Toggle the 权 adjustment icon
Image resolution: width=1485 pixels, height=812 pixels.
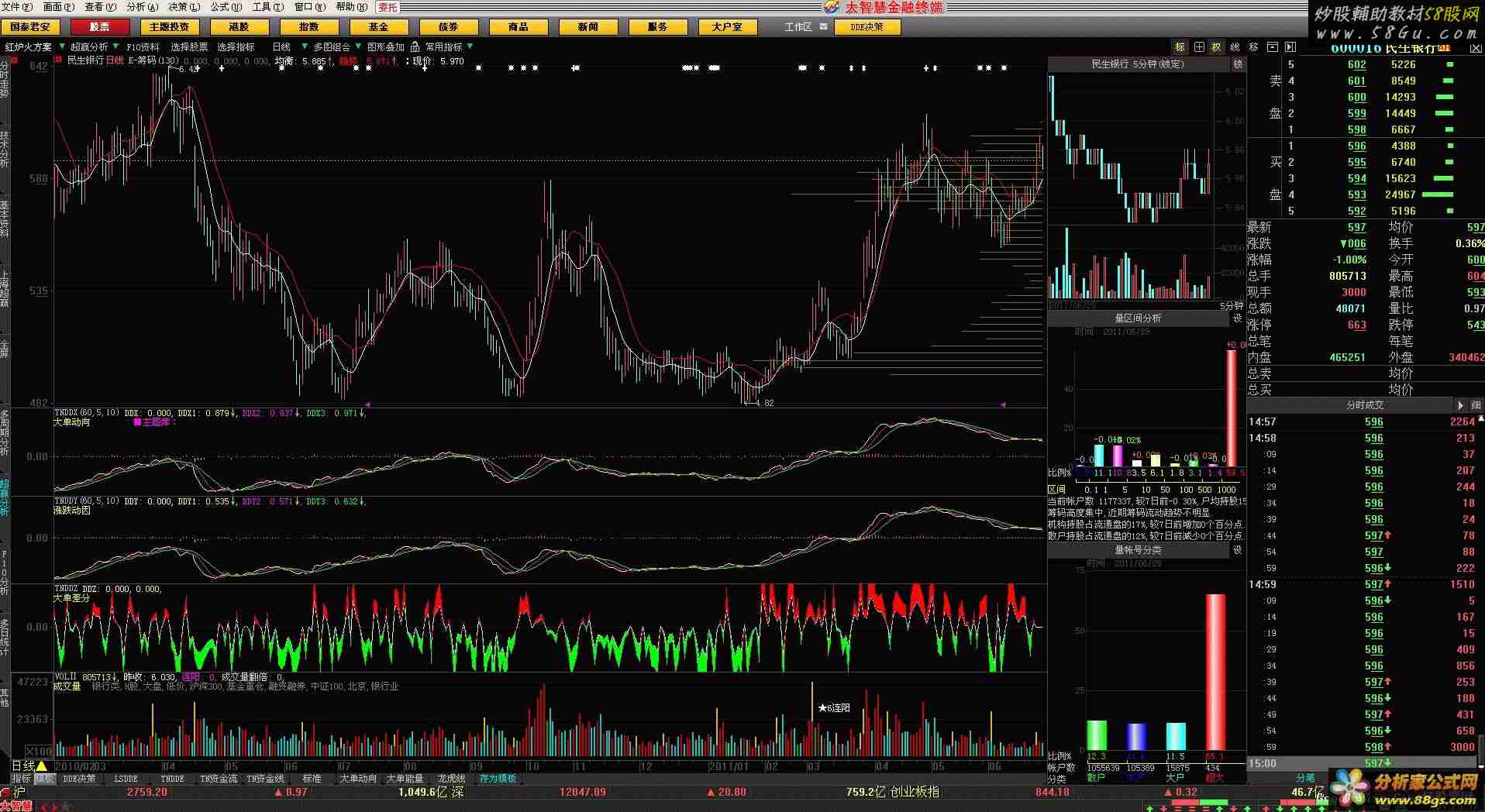tap(1216, 47)
